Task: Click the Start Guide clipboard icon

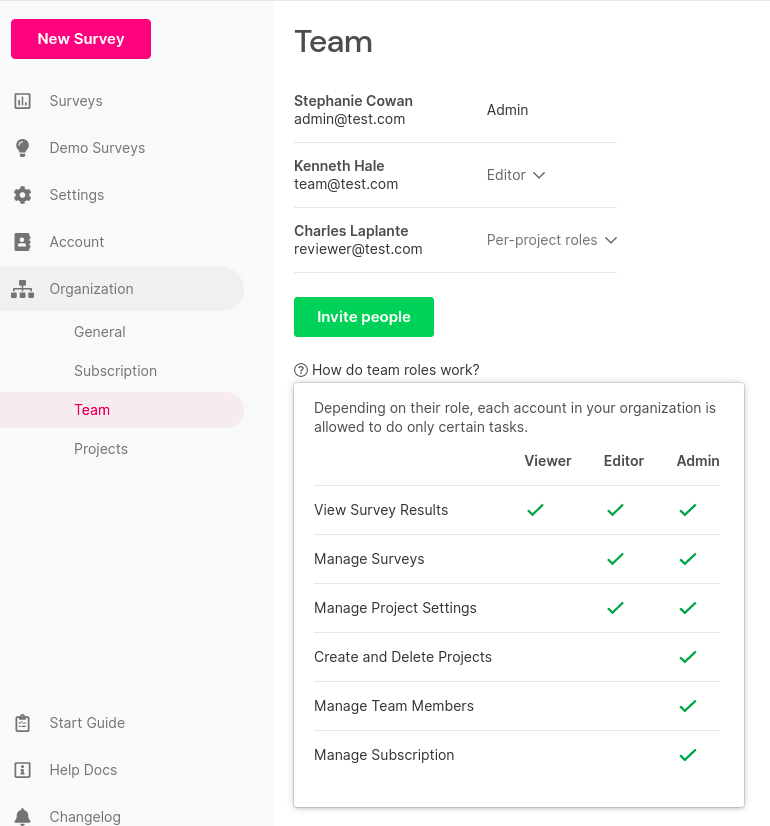Action: coord(22,723)
